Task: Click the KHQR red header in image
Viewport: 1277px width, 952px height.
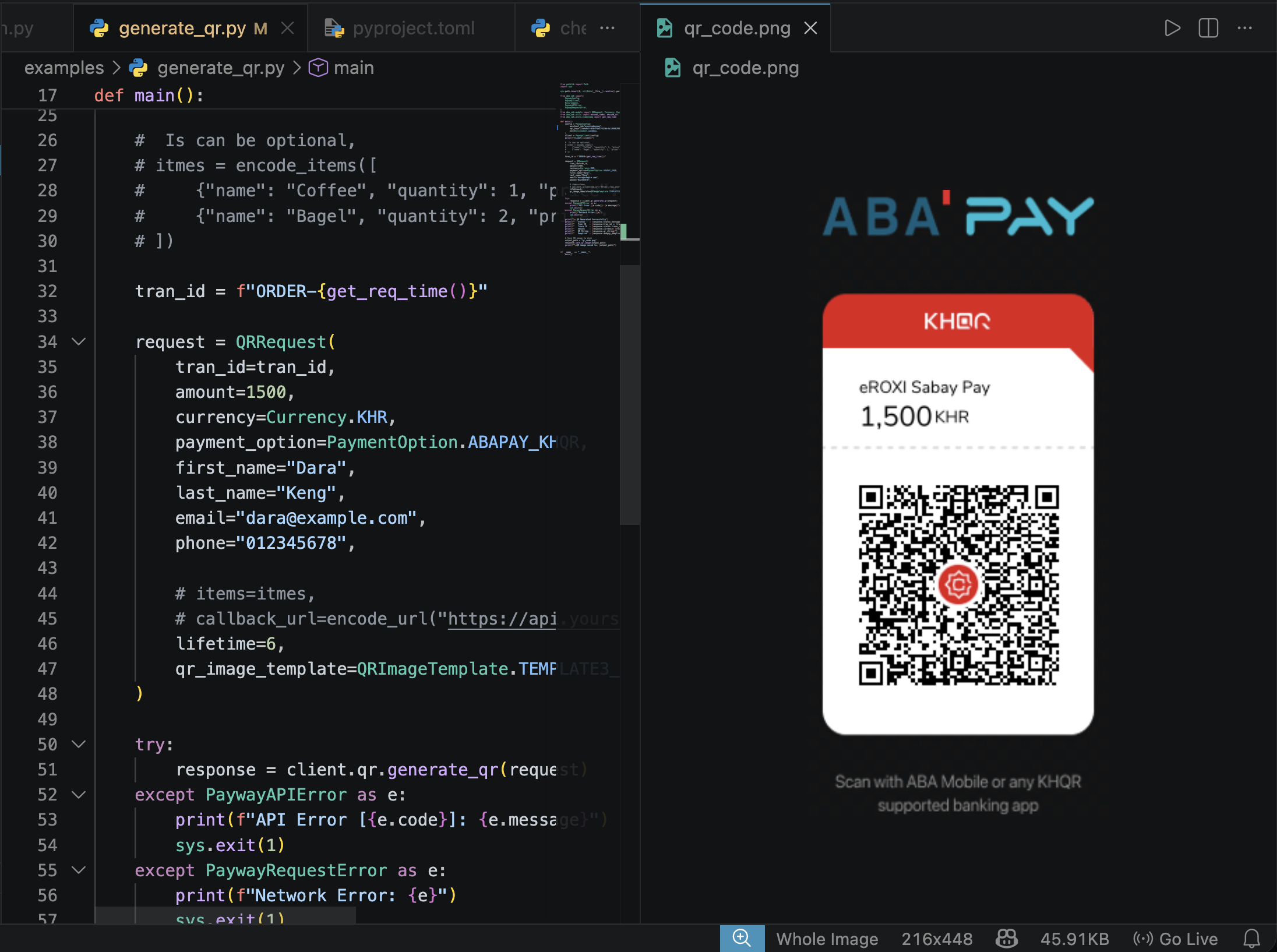Action: point(958,321)
